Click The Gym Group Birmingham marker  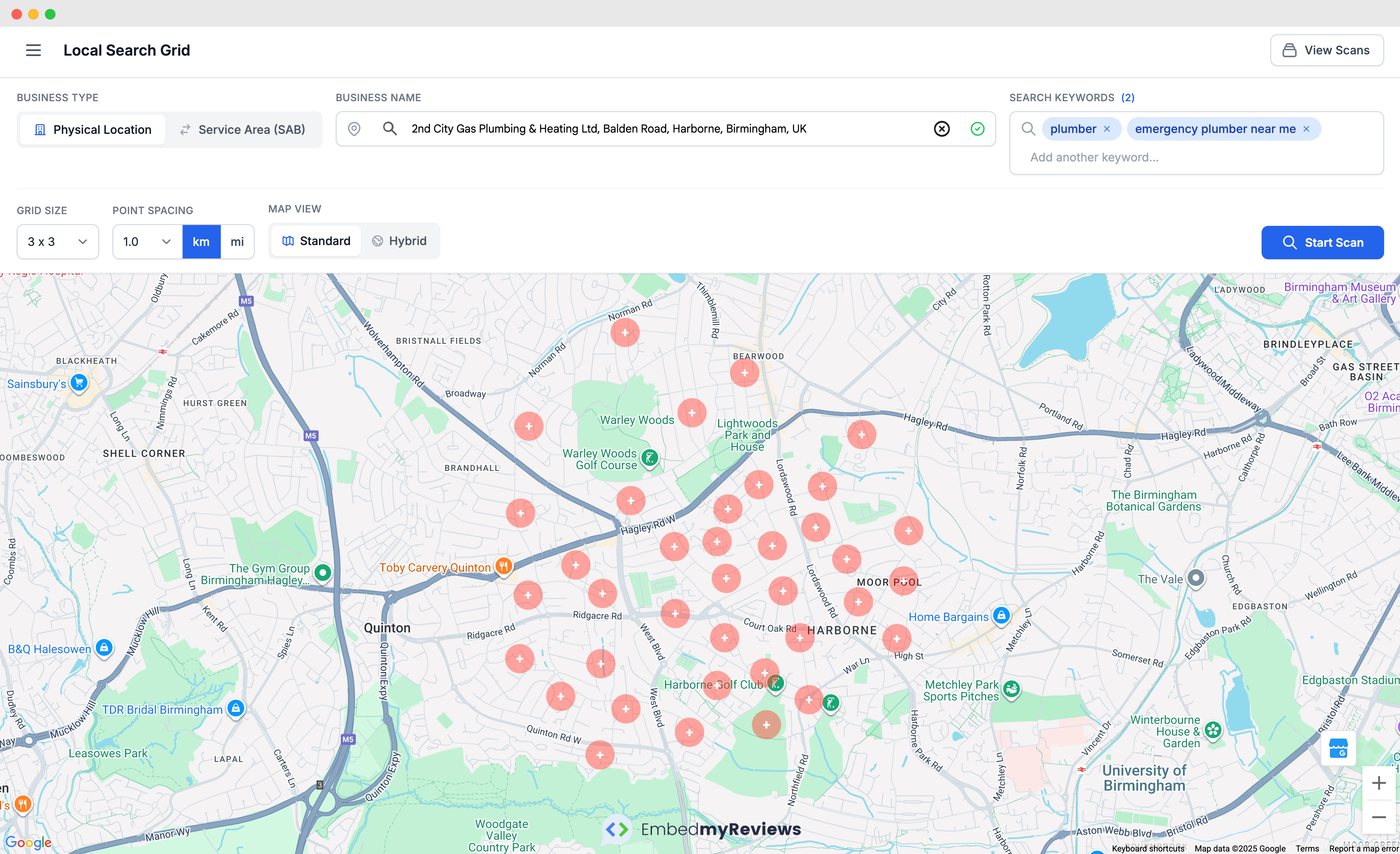[x=323, y=573]
